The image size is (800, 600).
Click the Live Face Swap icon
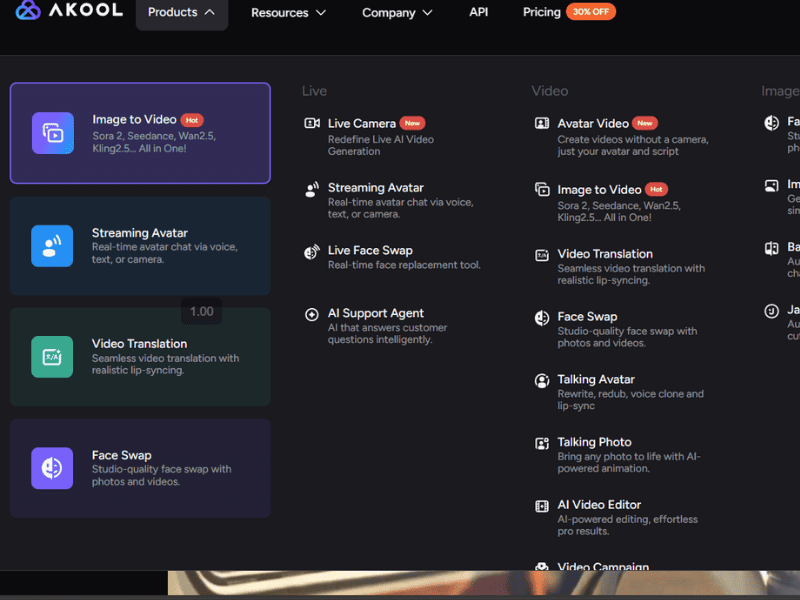312,251
